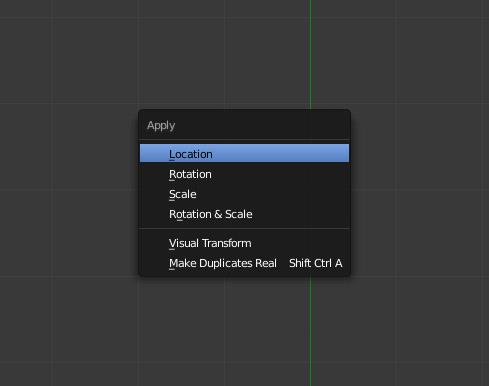Viewport: 489px width, 386px height.
Task: Apply Rotation & Scale
Action: (x=244, y=214)
